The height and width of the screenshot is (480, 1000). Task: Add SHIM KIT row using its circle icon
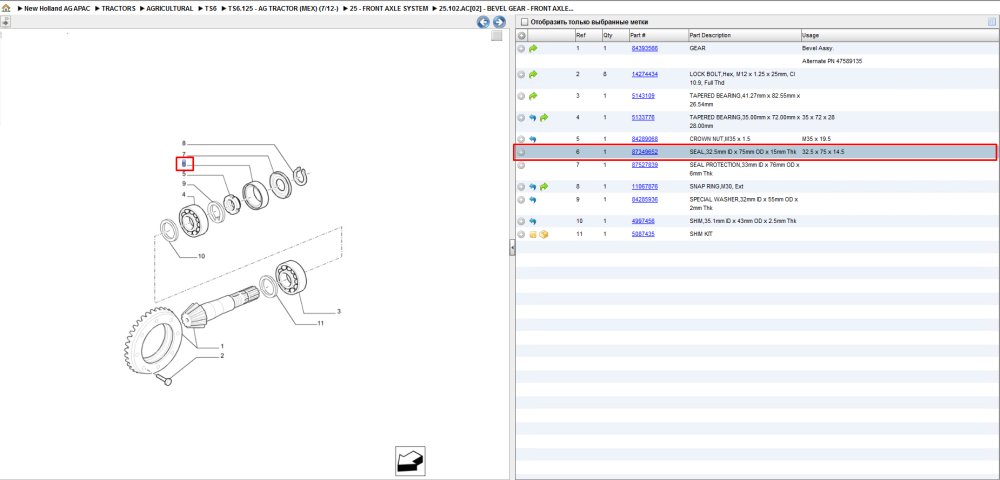click(x=522, y=235)
